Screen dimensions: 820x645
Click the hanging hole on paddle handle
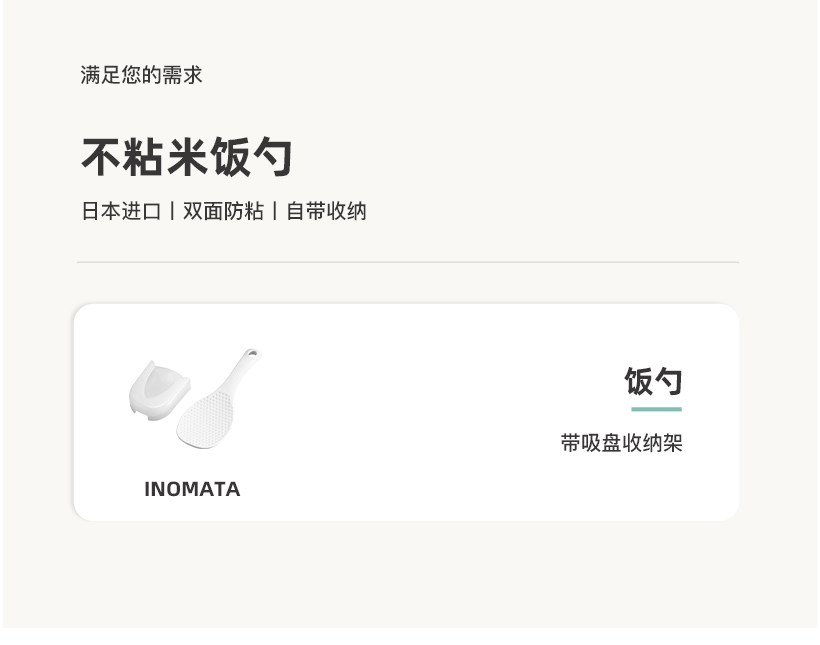(251, 354)
